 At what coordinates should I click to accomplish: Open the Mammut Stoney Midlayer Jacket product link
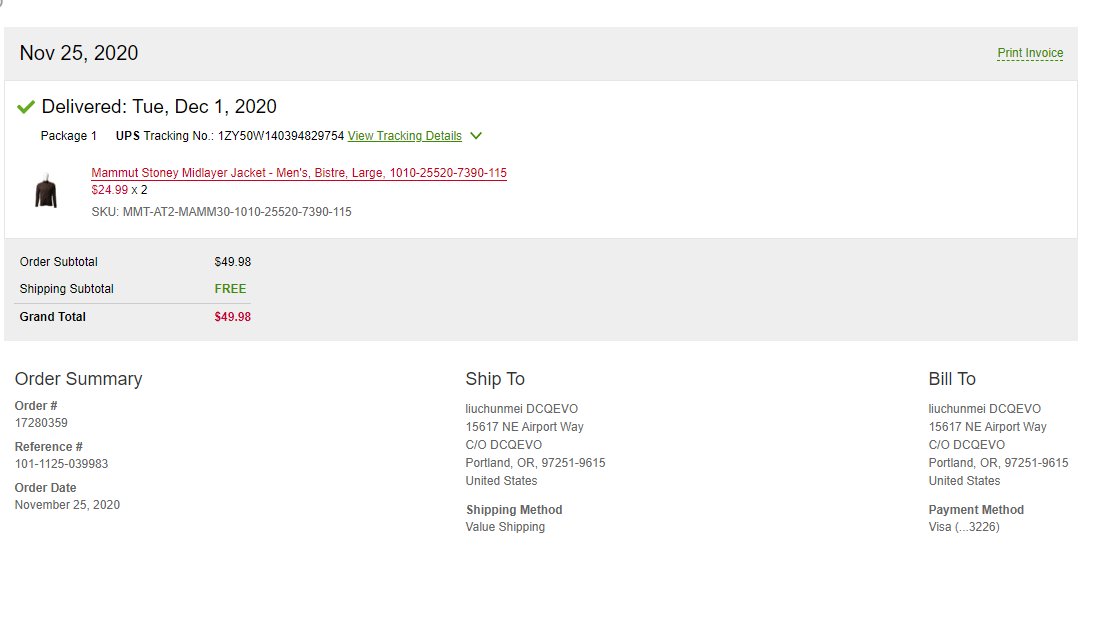coord(298,173)
